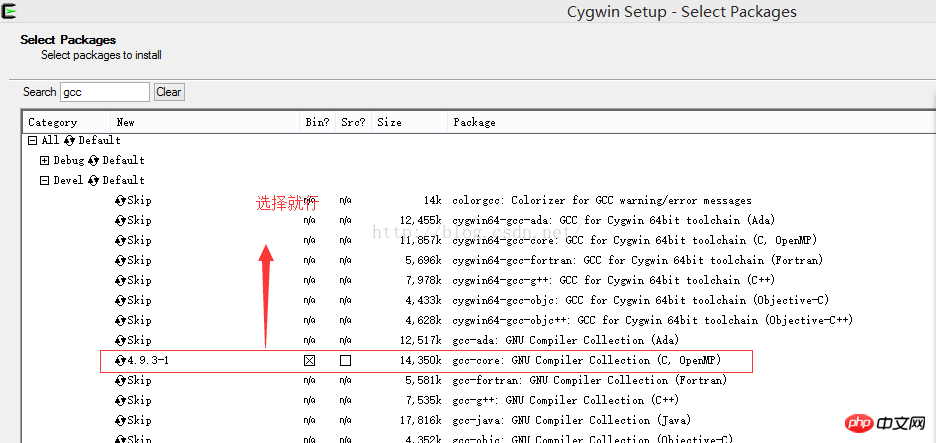
Task: Click the cycle icon for cygwin64-gcc-fortran row
Action: (121, 260)
